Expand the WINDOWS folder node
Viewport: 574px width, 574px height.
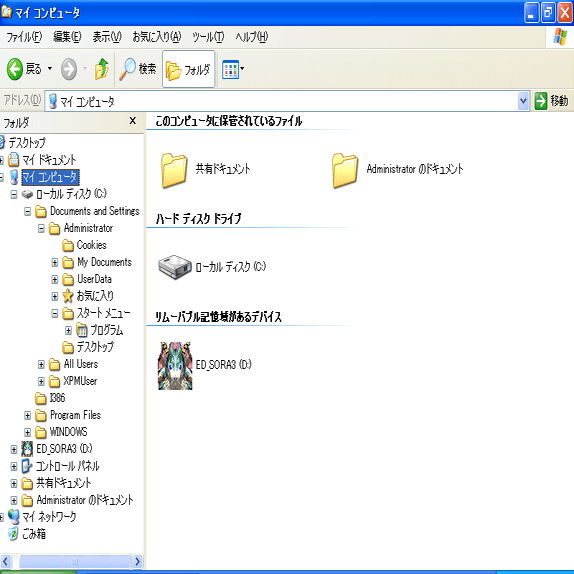coord(27,432)
